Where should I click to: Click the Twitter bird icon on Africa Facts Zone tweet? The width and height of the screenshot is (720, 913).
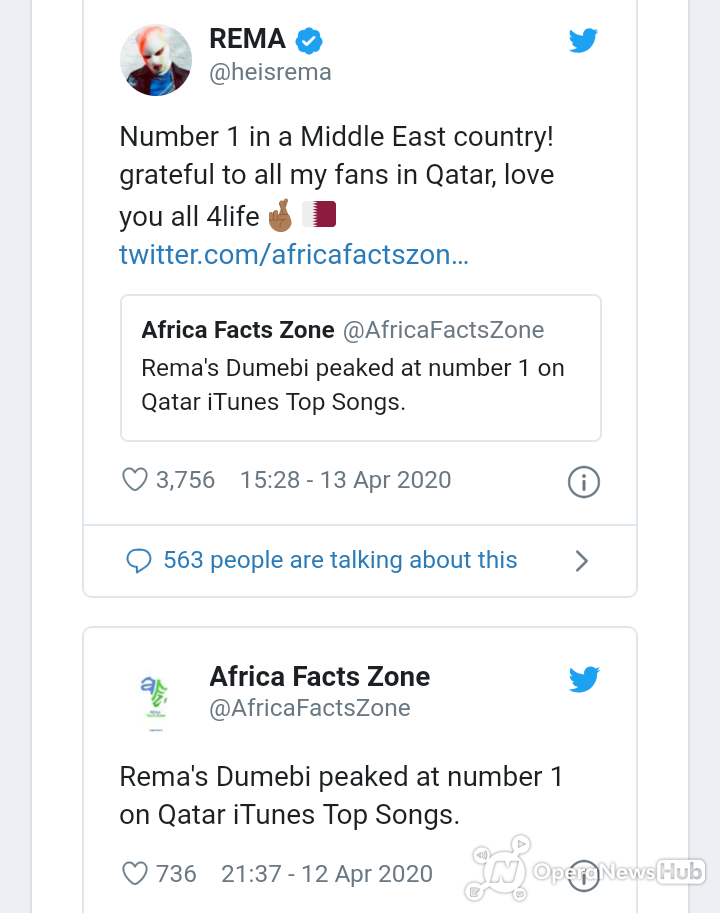[584, 679]
